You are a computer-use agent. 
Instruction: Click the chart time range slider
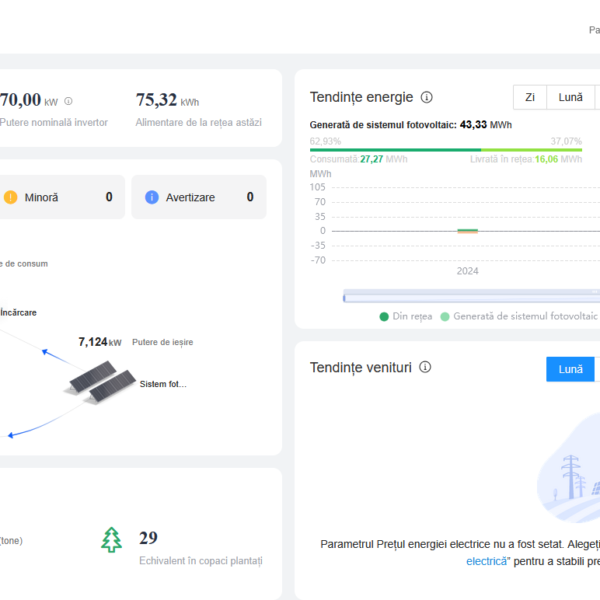click(470, 296)
